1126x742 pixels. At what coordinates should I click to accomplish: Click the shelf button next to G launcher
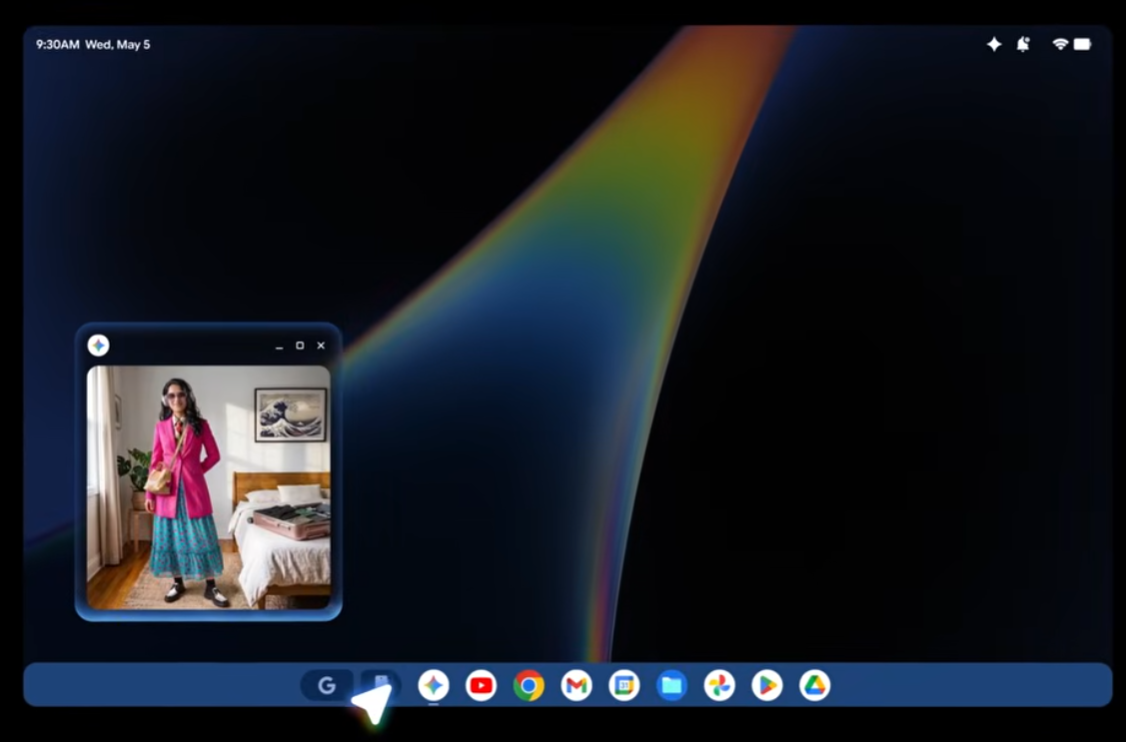point(380,684)
